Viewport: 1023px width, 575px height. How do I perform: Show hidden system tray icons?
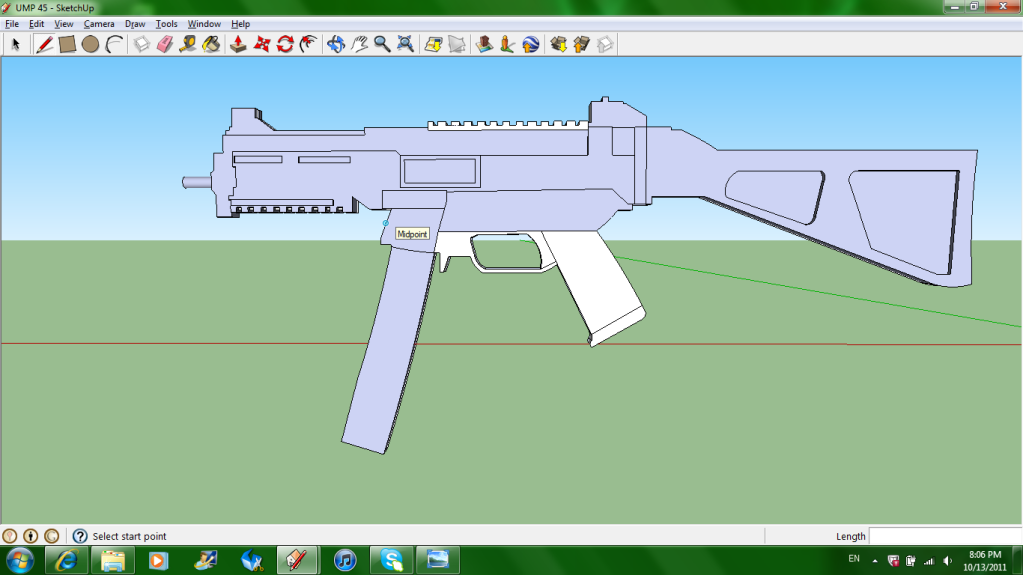[875, 561]
